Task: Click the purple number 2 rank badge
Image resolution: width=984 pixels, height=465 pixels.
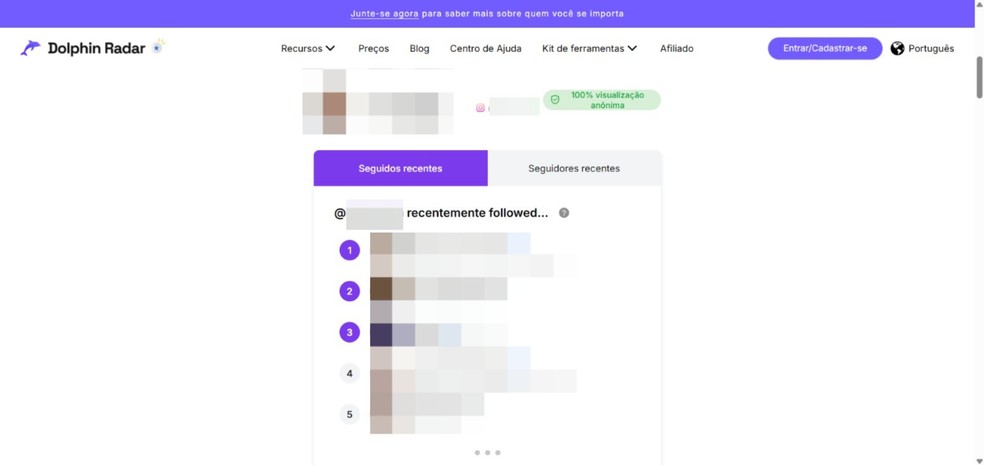Action: point(349,291)
